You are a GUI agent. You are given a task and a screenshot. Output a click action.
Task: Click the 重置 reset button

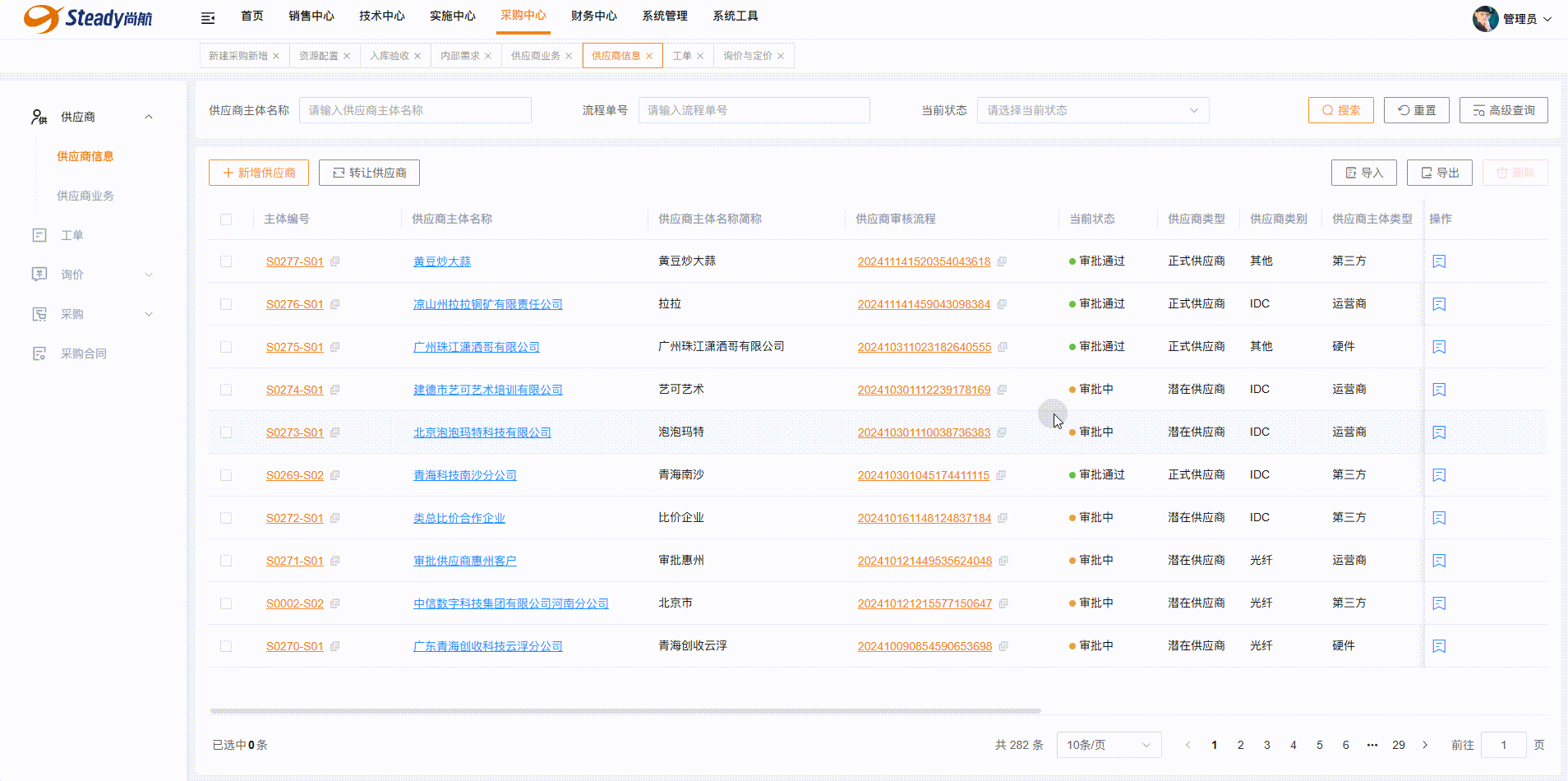[1417, 110]
